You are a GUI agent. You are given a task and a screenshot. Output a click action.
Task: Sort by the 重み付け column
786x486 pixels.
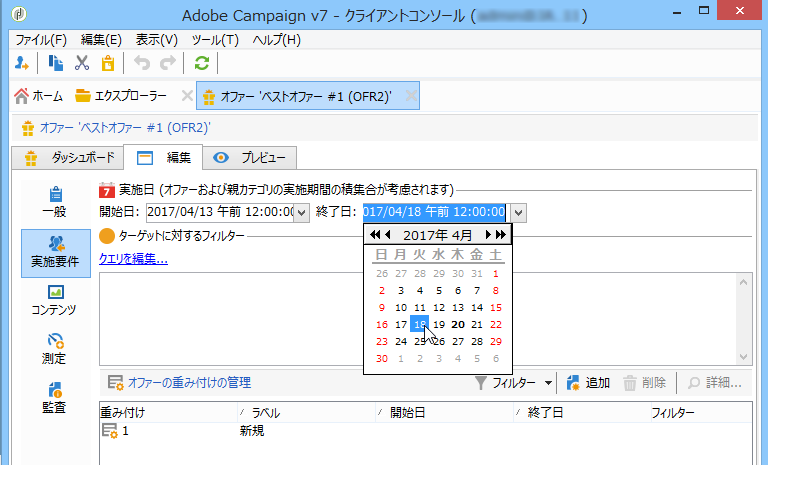168,413
